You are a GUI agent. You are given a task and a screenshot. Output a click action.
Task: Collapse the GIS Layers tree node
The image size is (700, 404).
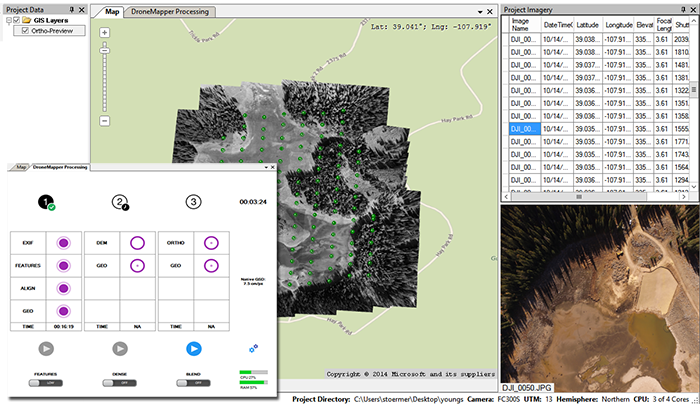pyautogui.click(x=8, y=20)
